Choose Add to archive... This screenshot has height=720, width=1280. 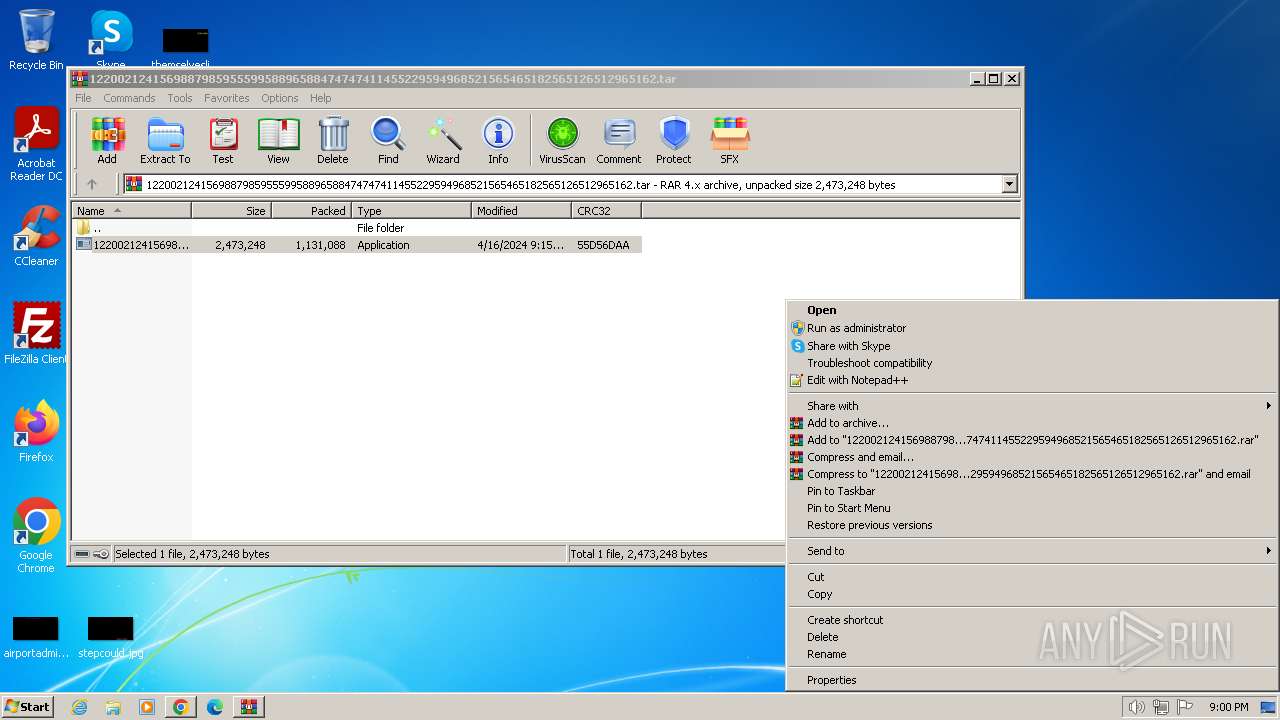coord(1032,423)
